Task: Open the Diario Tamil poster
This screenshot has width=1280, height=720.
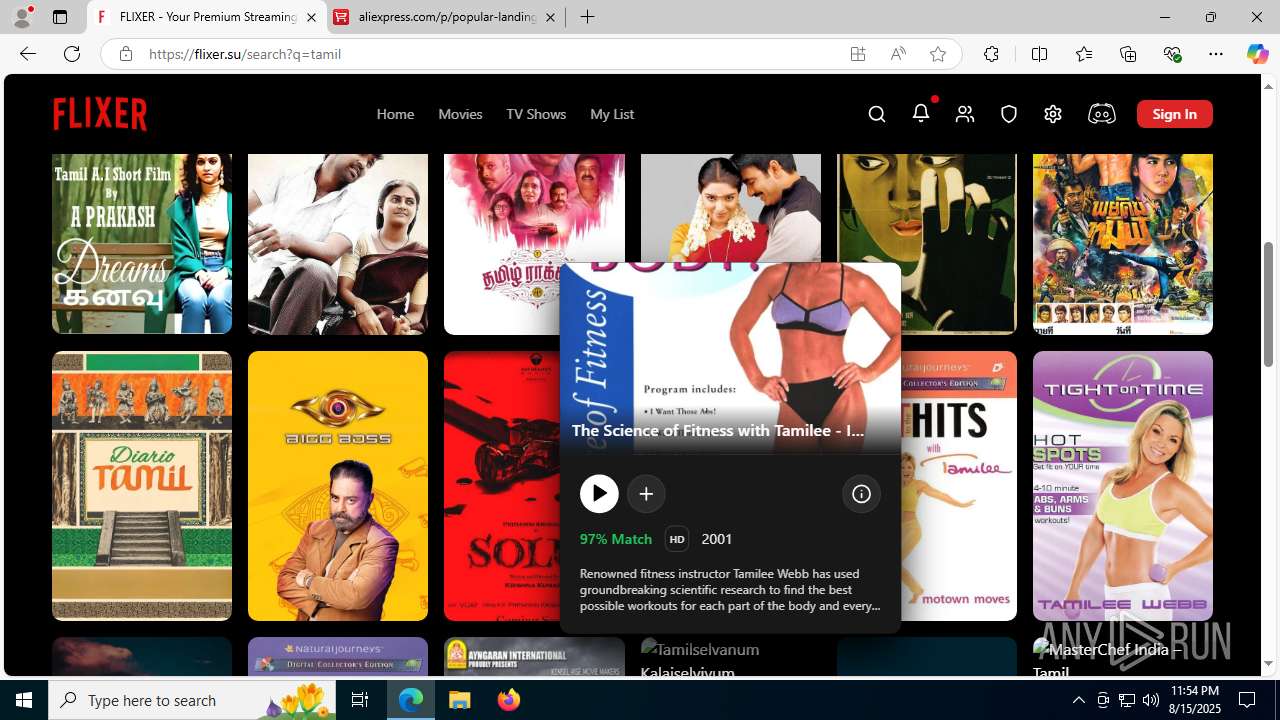Action: (x=142, y=486)
